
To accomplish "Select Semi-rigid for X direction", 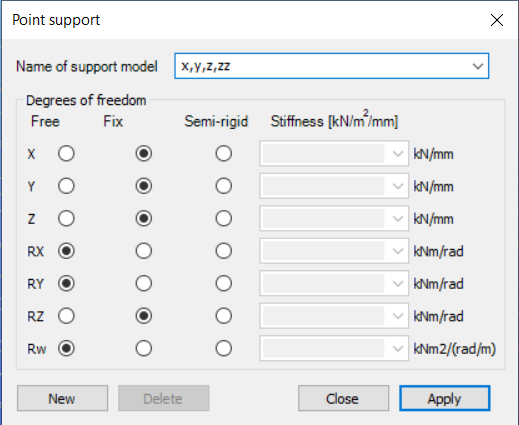I will pyautogui.click(x=223, y=154).
